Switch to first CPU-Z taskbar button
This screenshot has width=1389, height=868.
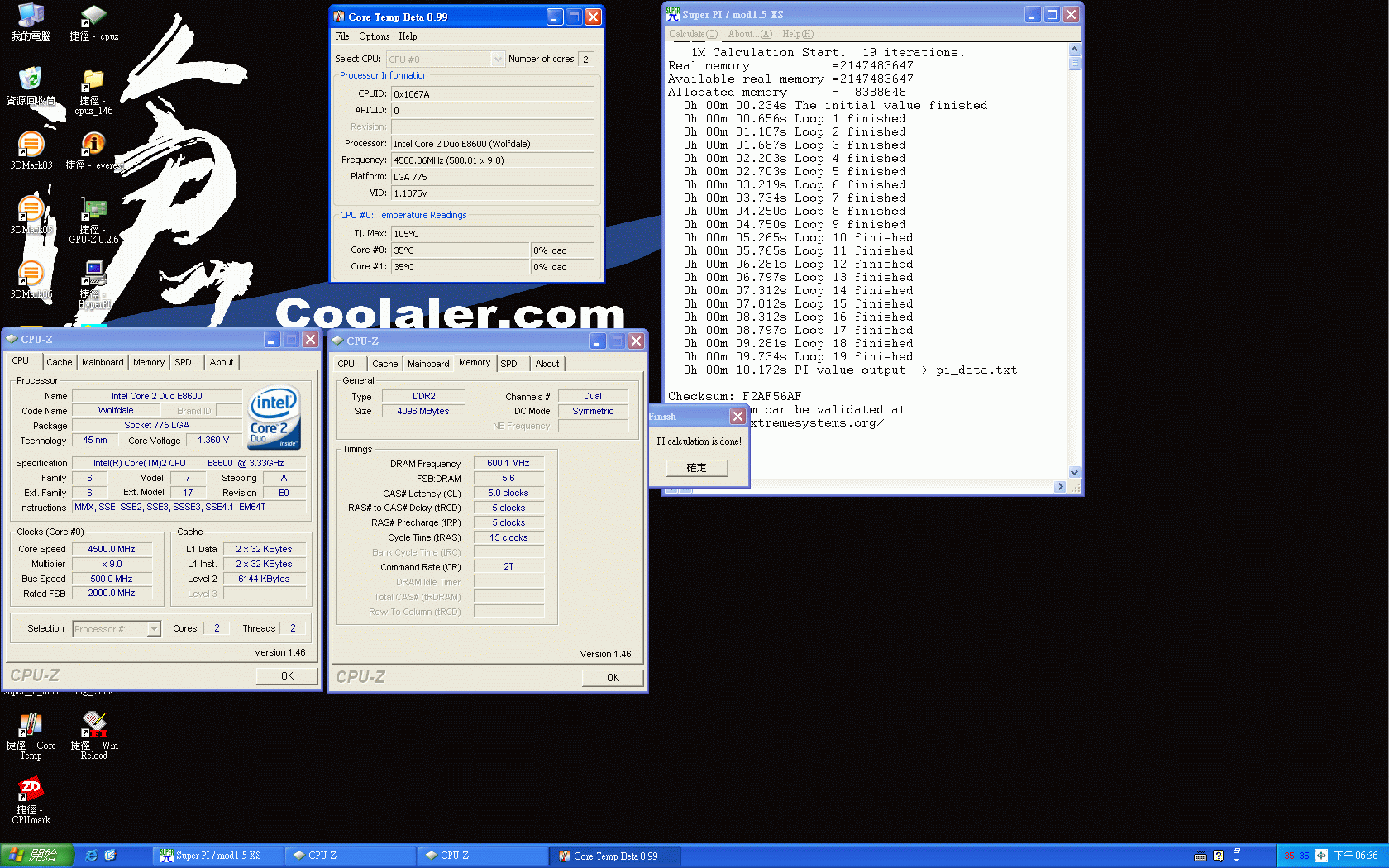coord(351,856)
